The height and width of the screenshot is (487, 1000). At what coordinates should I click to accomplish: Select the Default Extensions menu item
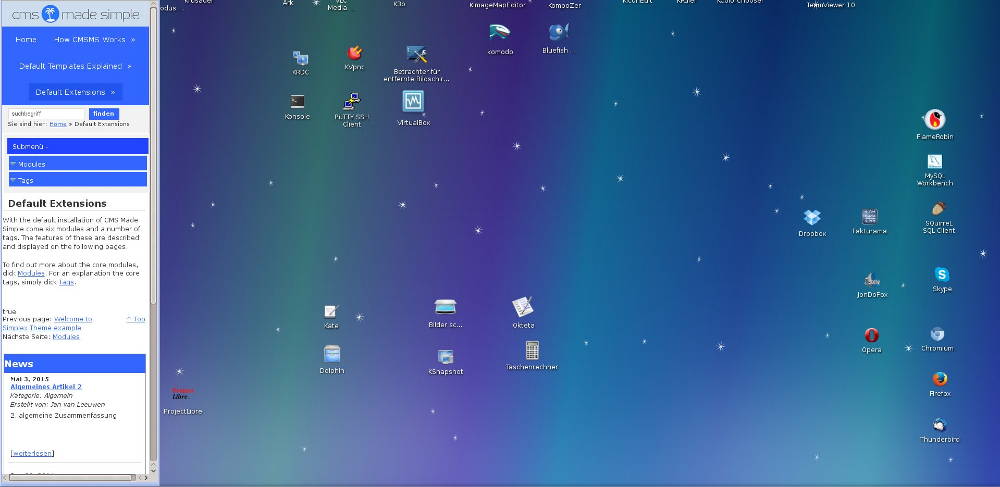(x=75, y=92)
